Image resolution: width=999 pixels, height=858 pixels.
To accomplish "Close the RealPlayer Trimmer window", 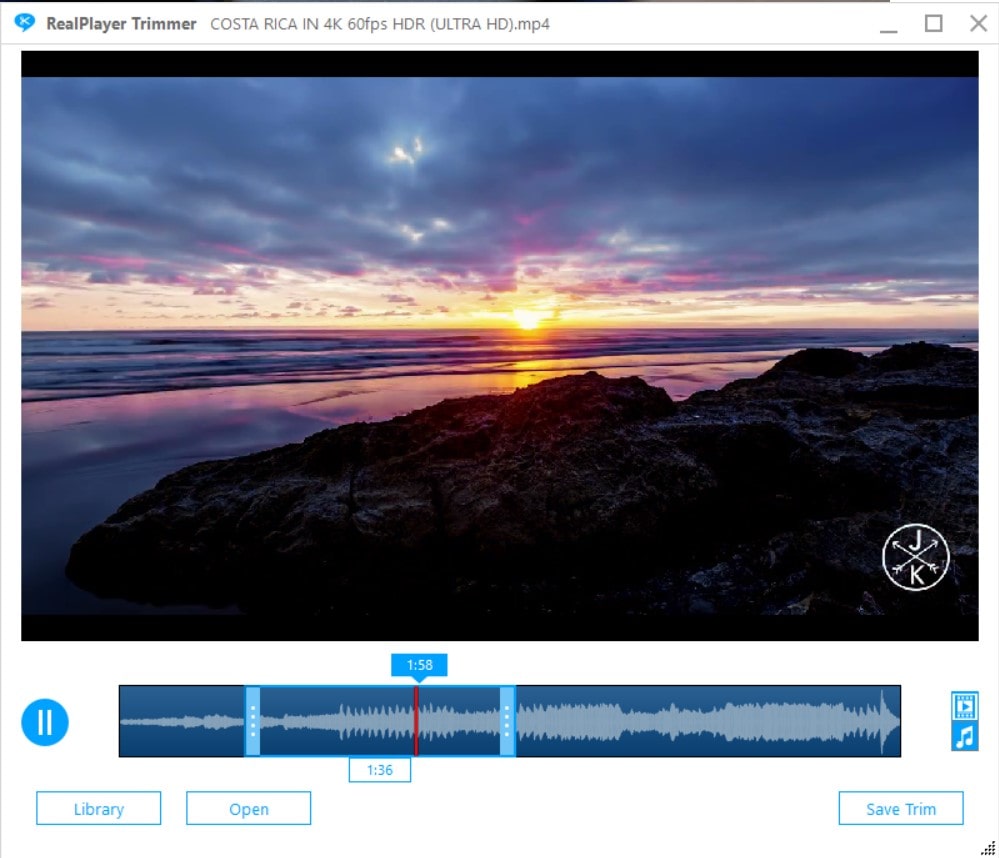I will coord(978,23).
